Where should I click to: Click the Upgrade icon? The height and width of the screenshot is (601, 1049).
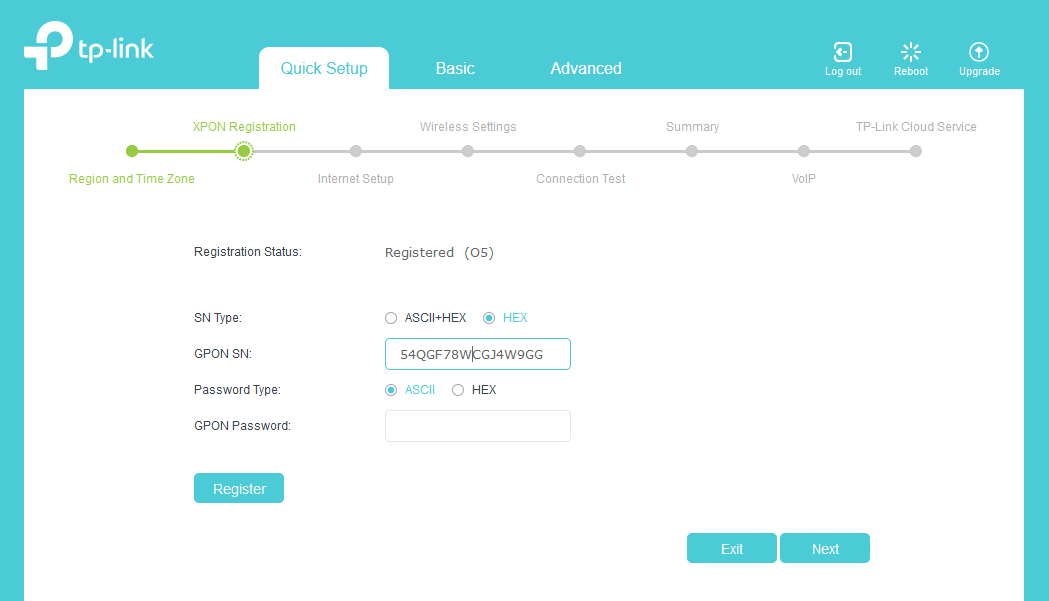pyautogui.click(x=978, y=50)
